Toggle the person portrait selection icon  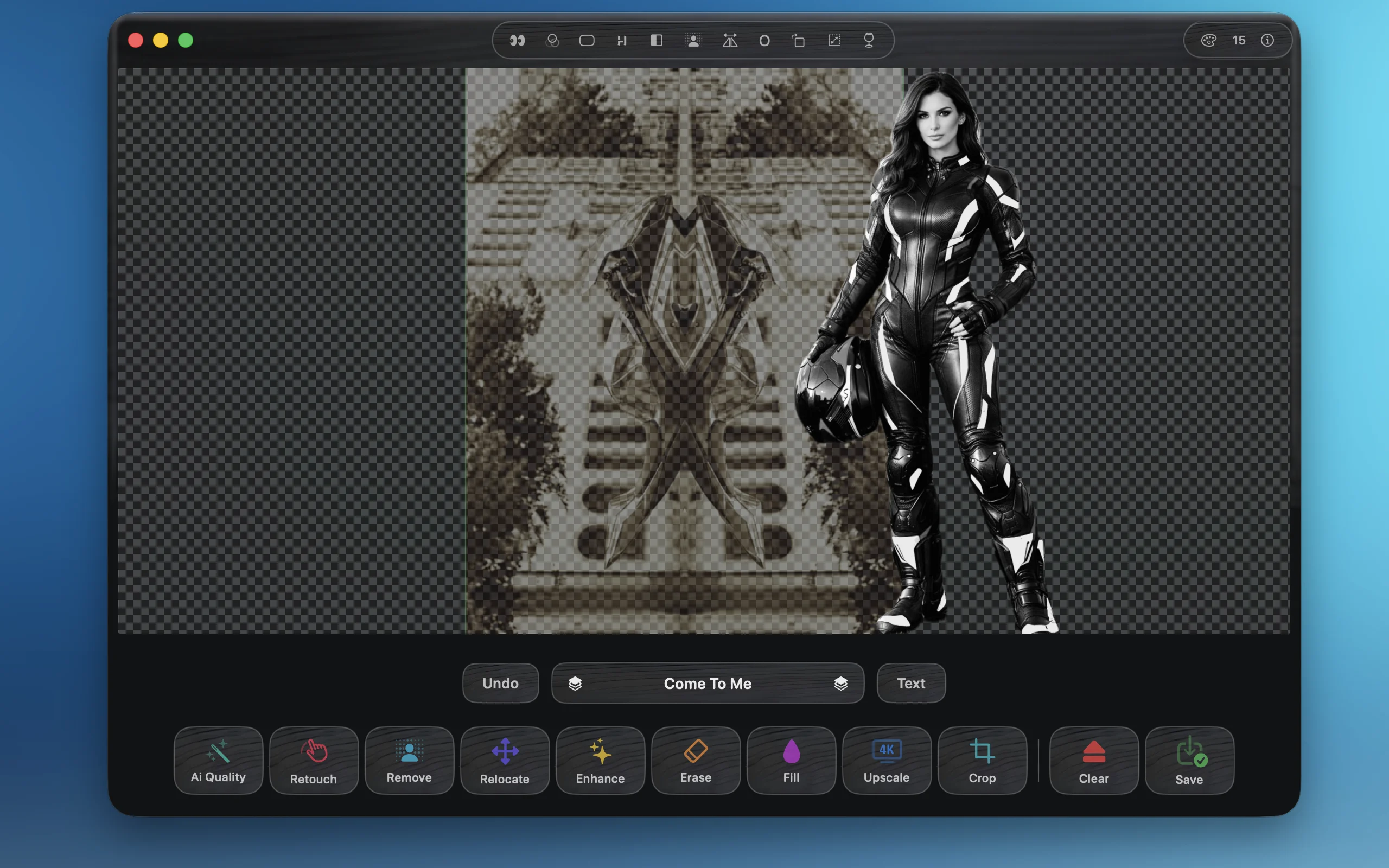click(x=693, y=40)
